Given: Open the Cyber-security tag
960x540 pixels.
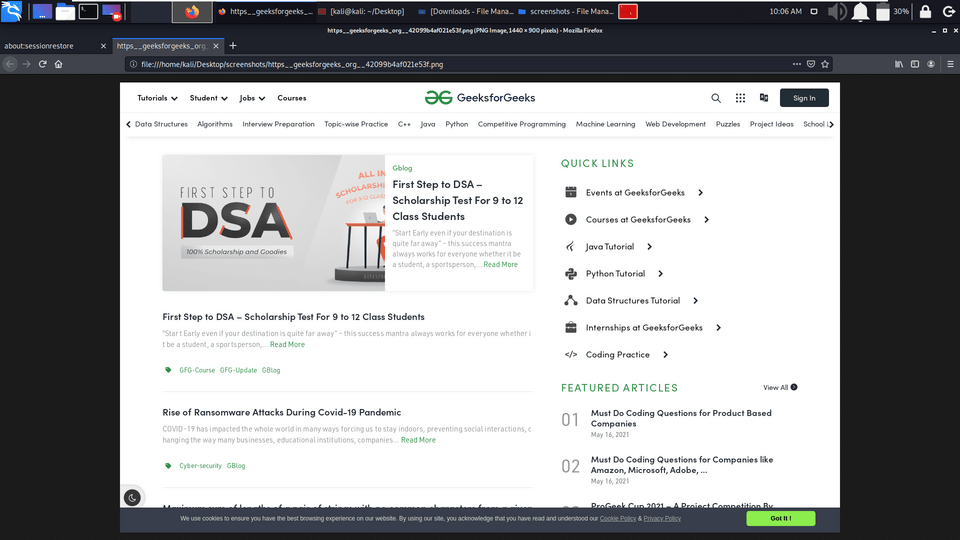Looking at the screenshot, I should 200,466.
